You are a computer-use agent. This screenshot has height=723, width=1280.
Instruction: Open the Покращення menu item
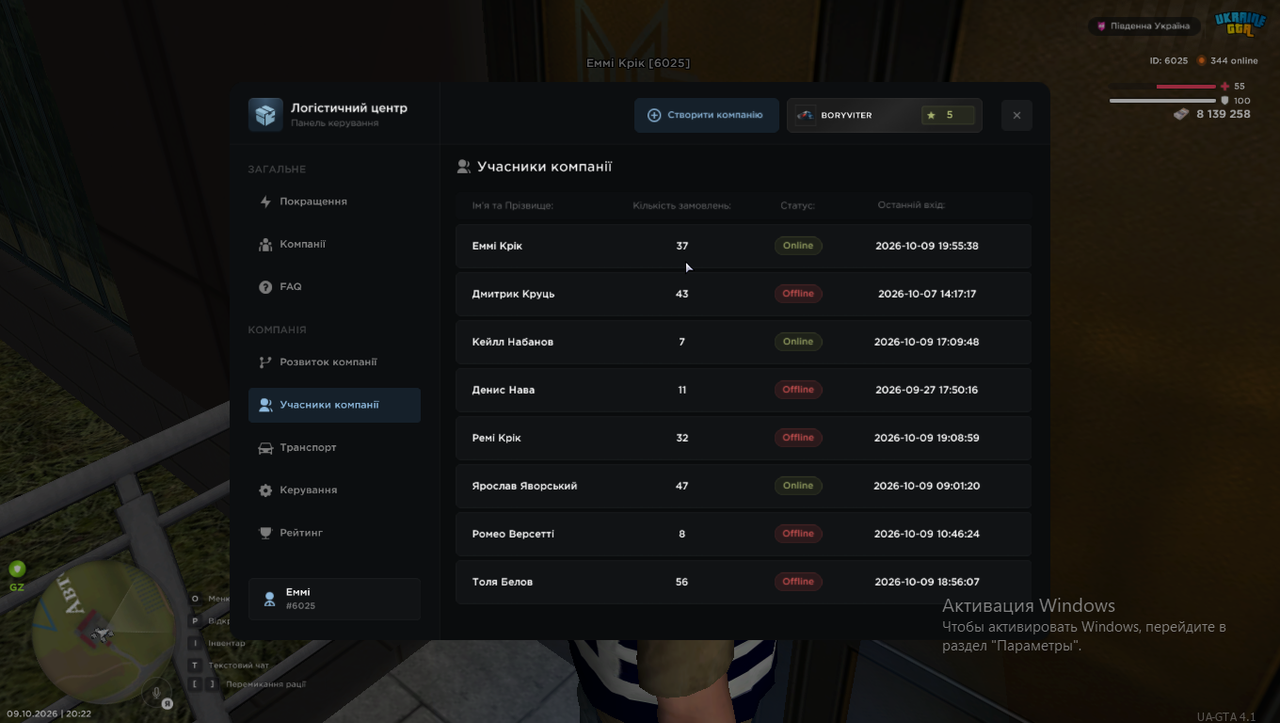(334, 202)
